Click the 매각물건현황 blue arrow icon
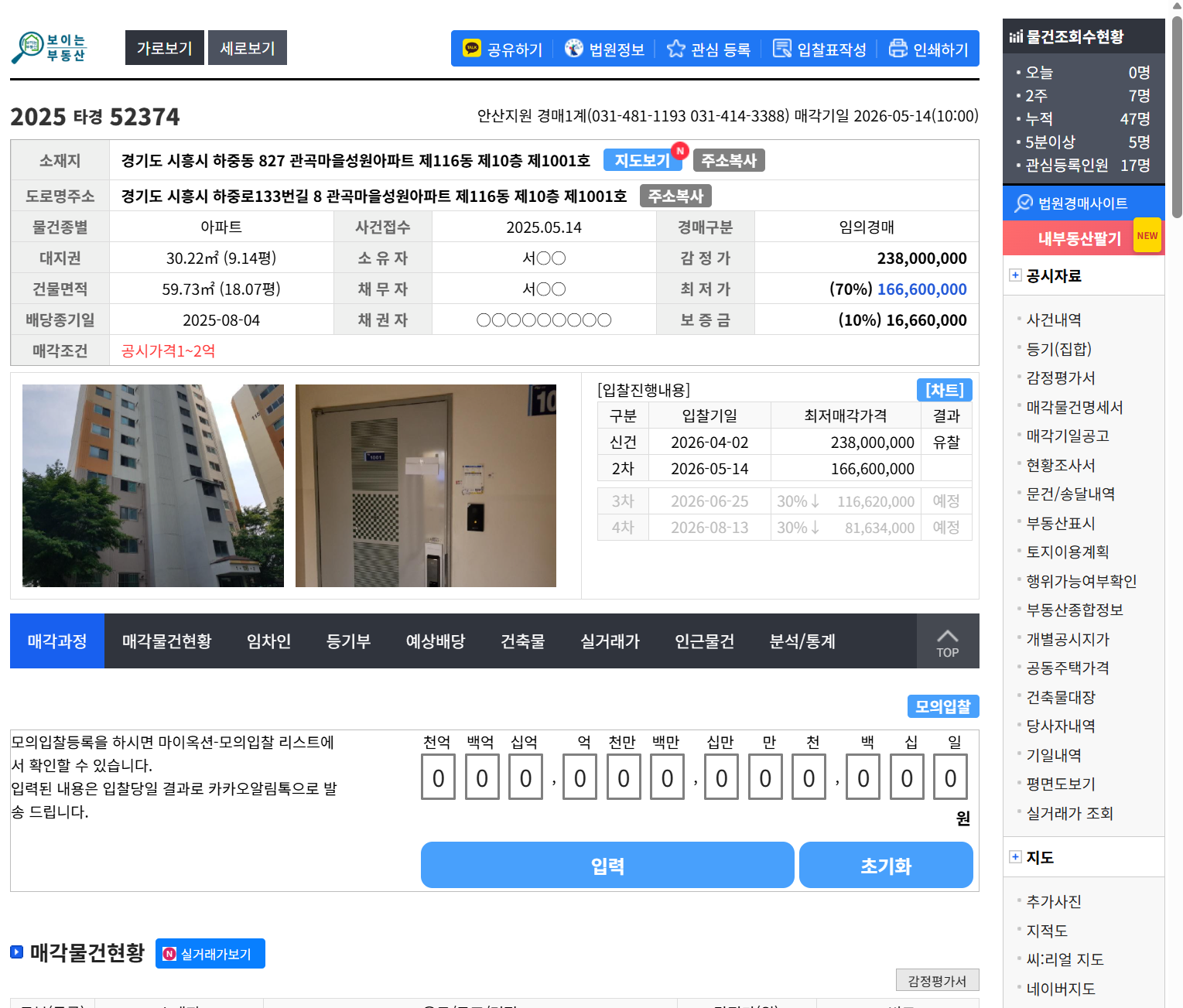 pyautogui.click(x=17, y=952)
